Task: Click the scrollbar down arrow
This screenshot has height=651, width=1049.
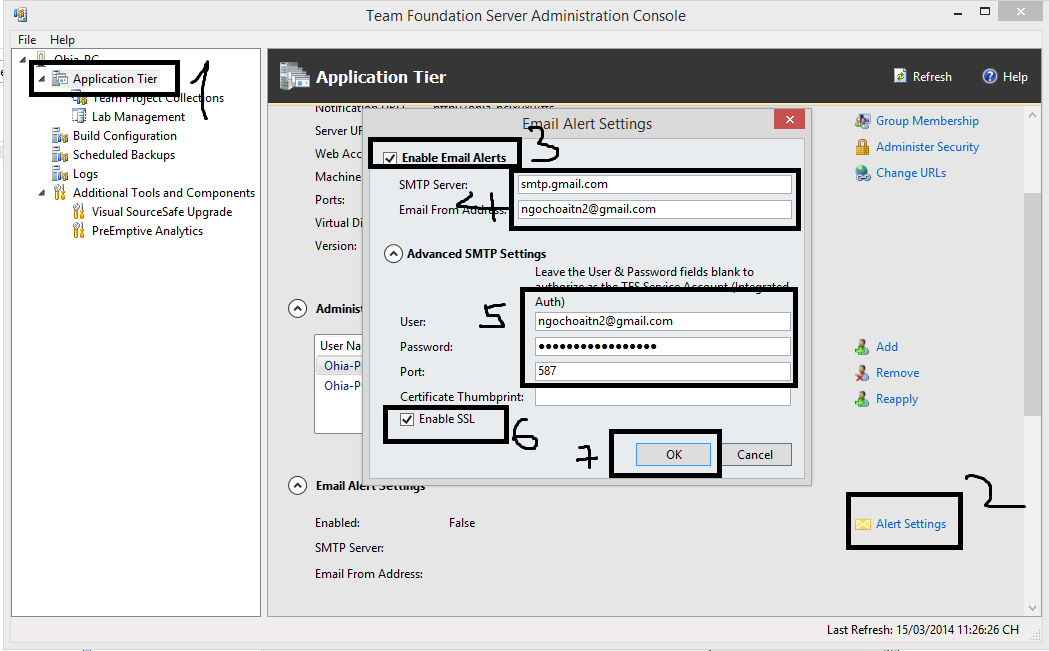Action: pos(1032,608)
